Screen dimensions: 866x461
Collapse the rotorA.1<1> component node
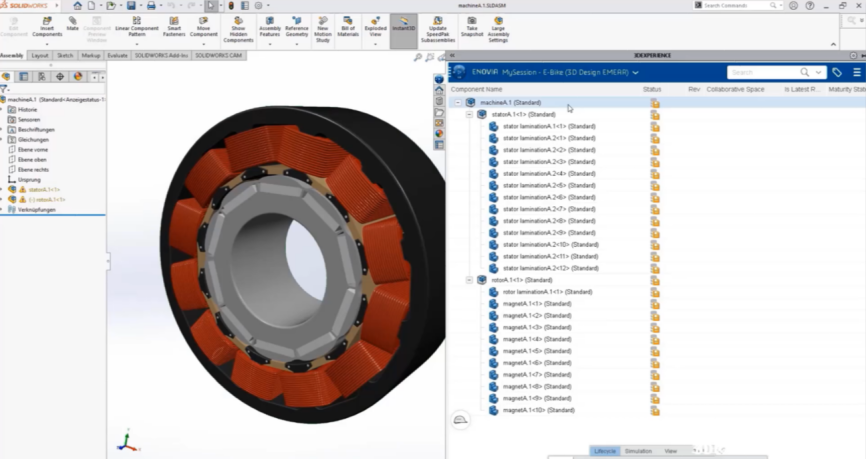tap(470, 280)
